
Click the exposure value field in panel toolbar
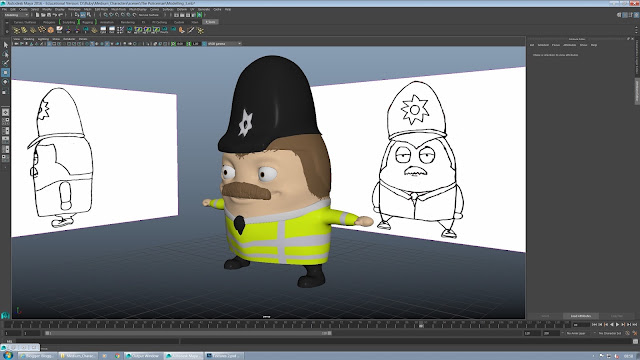click(x=180, y=44)
